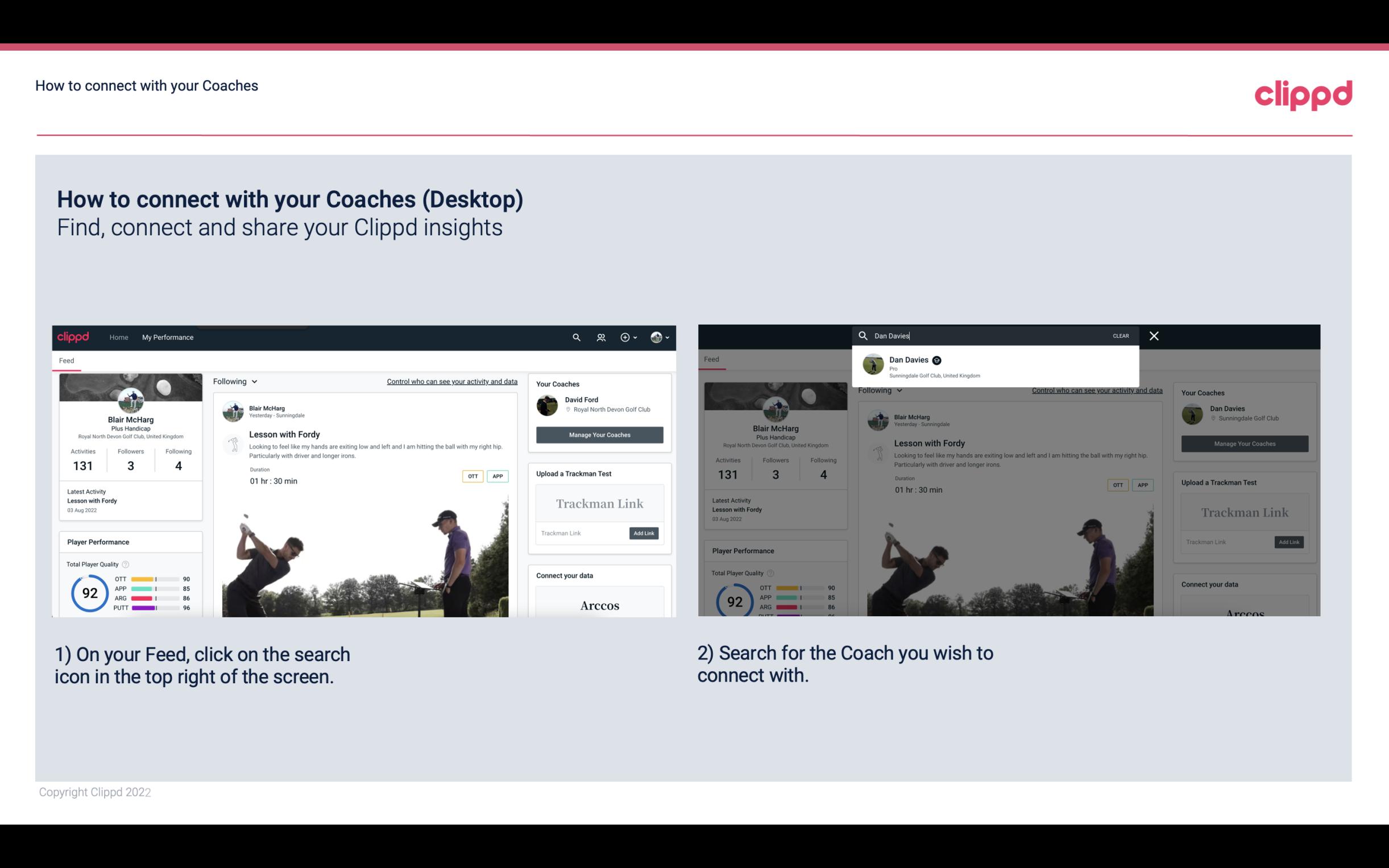1389x868 pixels.
Task: Click the X close button on search overlay
Action: pyautogui.click(x=1153, y=335)
